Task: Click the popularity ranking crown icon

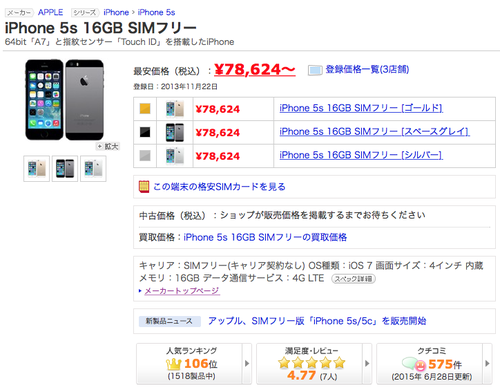Action: [173, 364]
